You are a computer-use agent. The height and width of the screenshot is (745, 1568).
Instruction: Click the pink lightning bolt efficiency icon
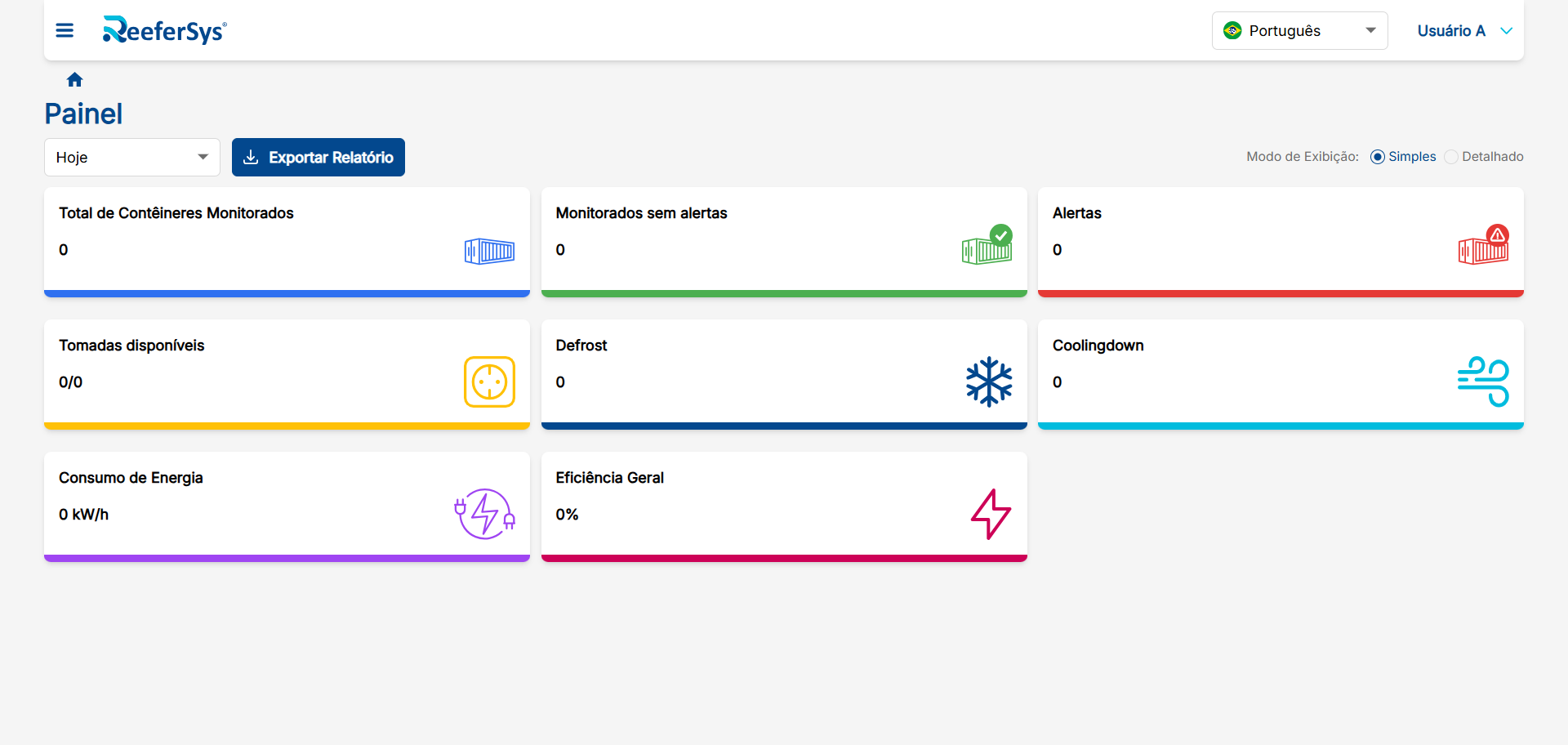(x=991, y=514)
